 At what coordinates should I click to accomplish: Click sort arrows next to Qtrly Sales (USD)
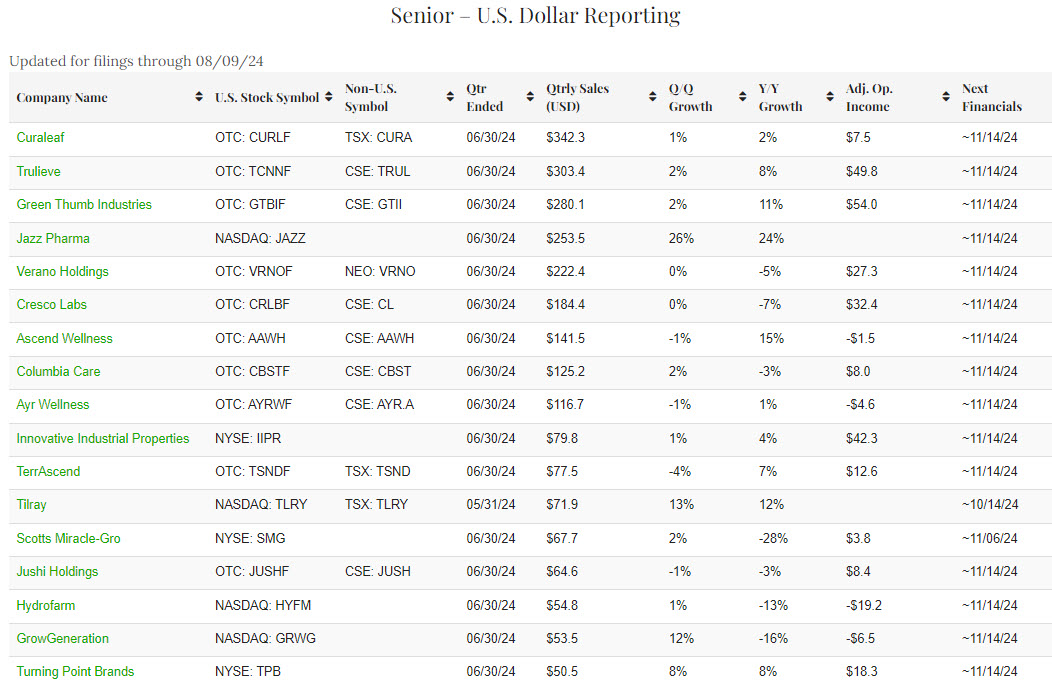652,97
